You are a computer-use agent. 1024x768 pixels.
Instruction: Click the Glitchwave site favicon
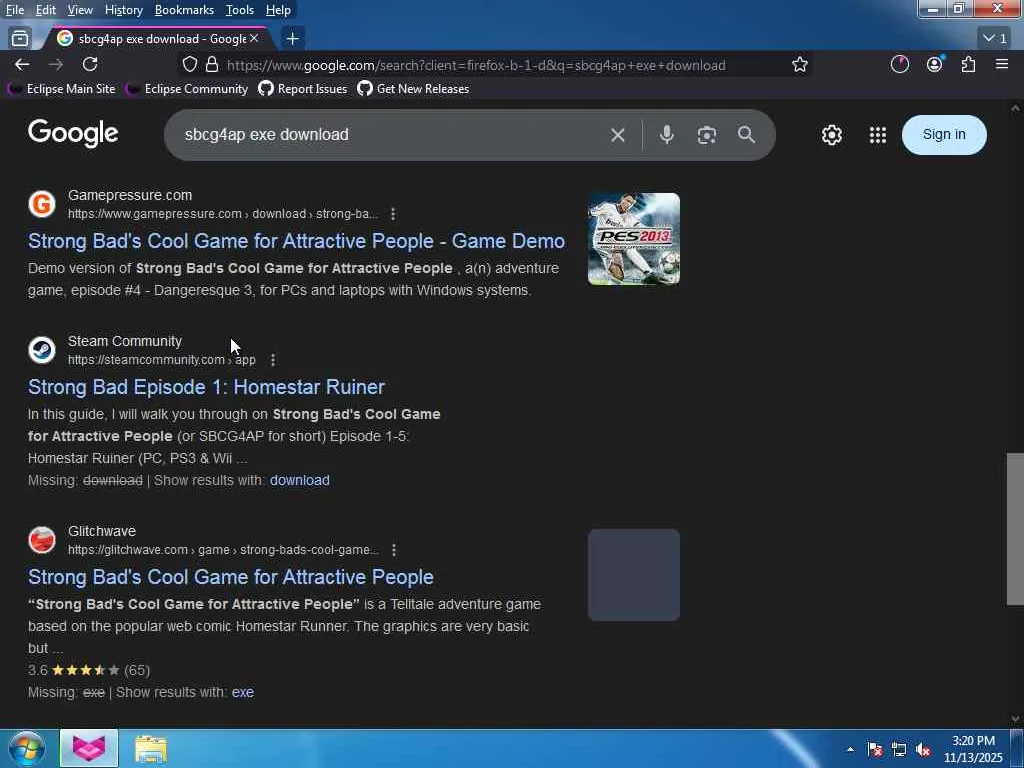point(42,540)
